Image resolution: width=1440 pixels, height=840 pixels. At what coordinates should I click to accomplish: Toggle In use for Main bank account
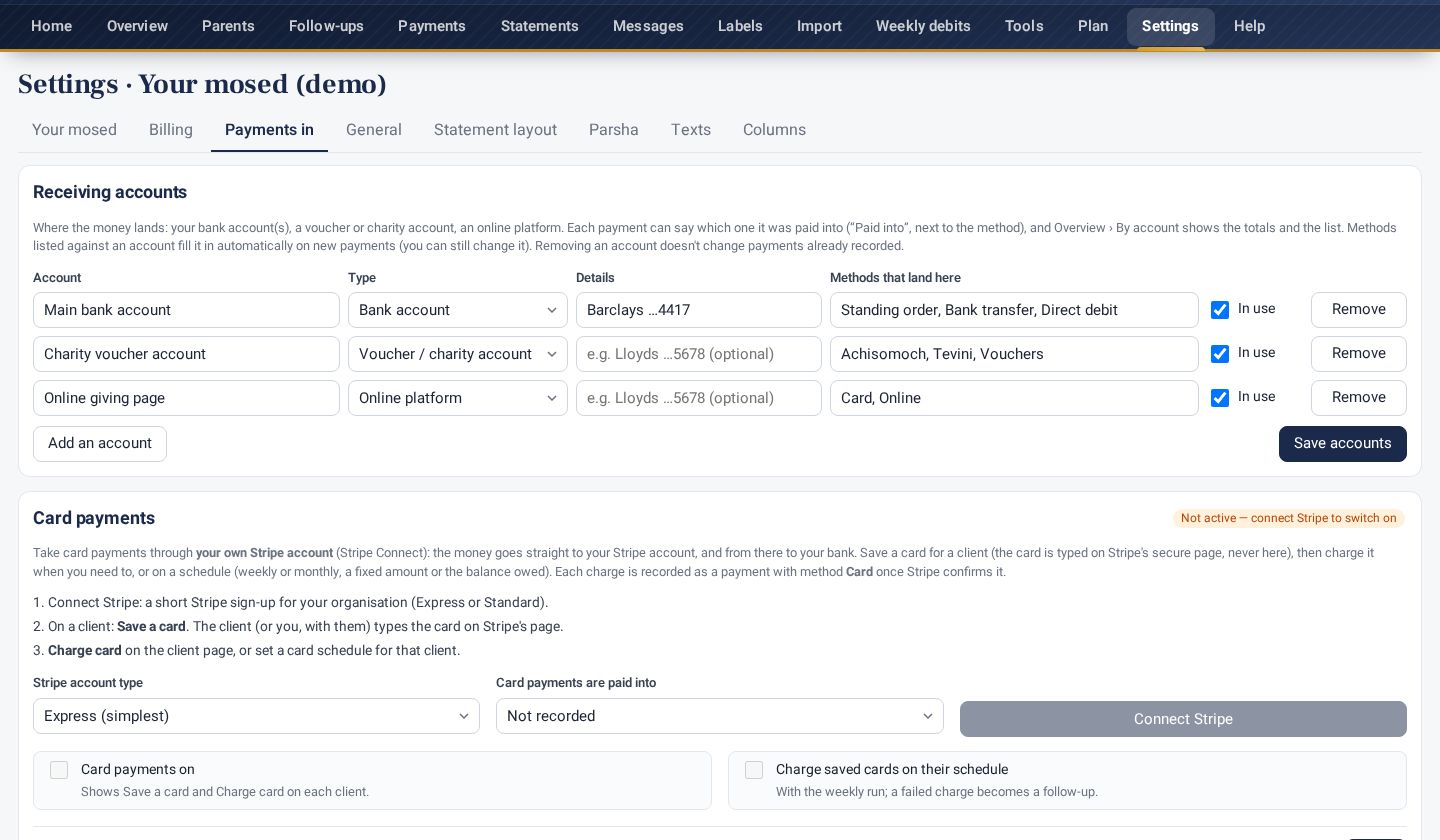tap(1220, 310)
